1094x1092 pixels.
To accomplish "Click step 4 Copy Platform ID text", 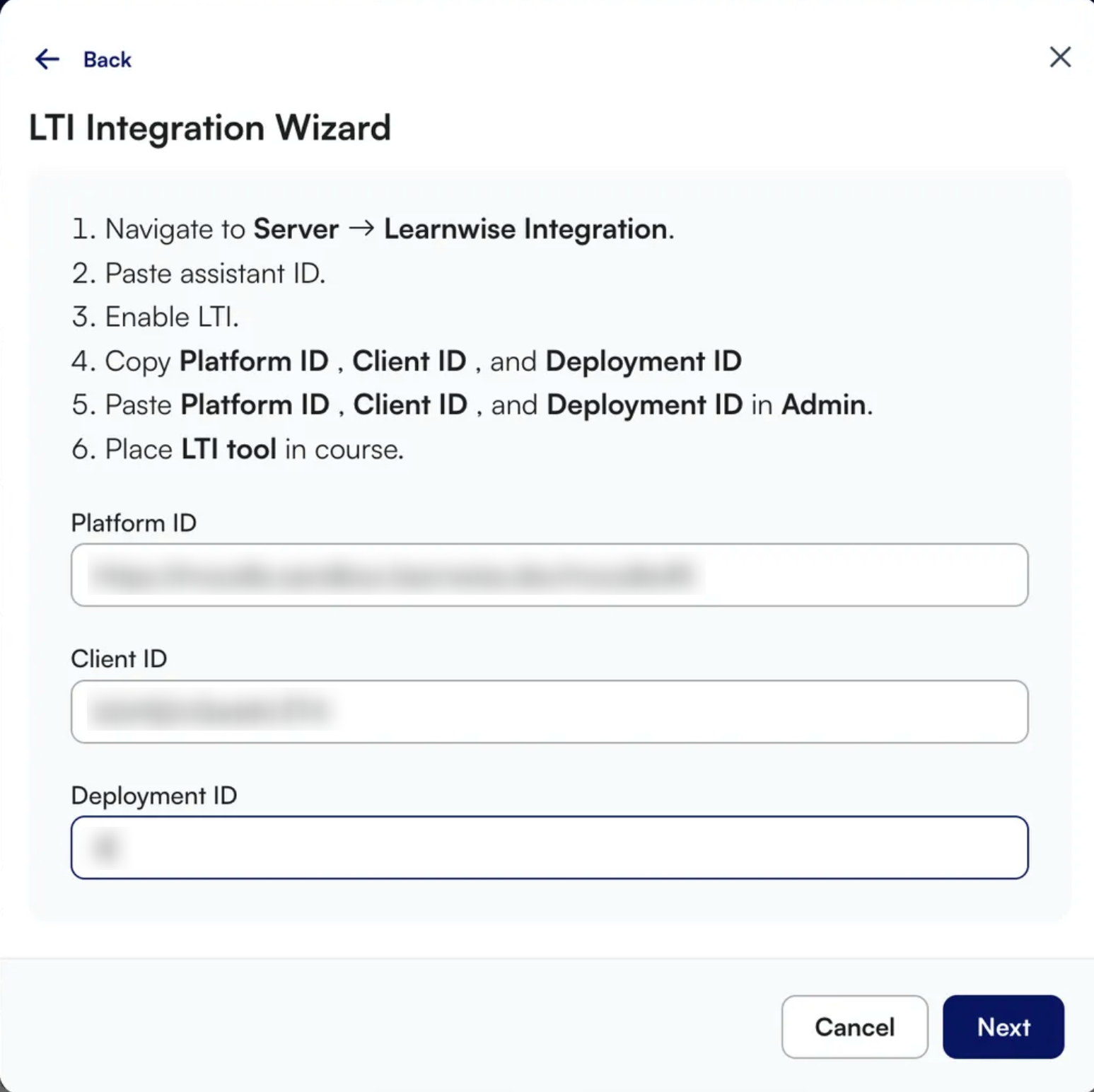I will [406, 361].
